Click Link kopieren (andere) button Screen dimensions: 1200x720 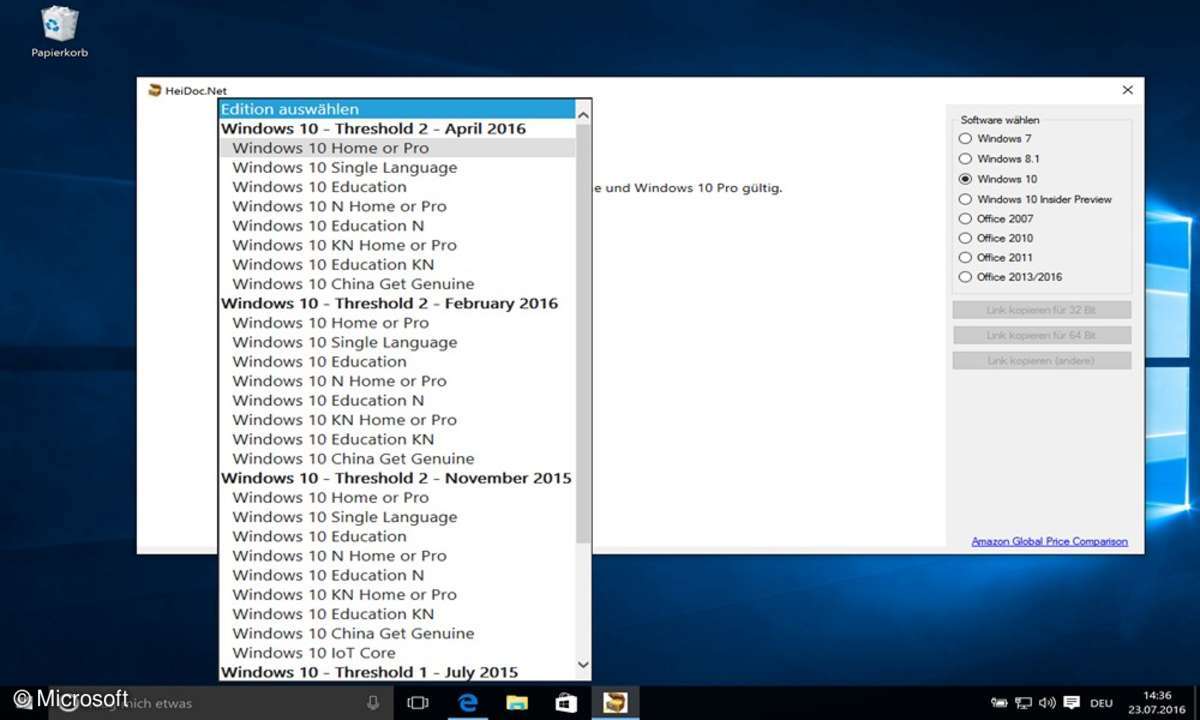click(x=1041, y=360)
